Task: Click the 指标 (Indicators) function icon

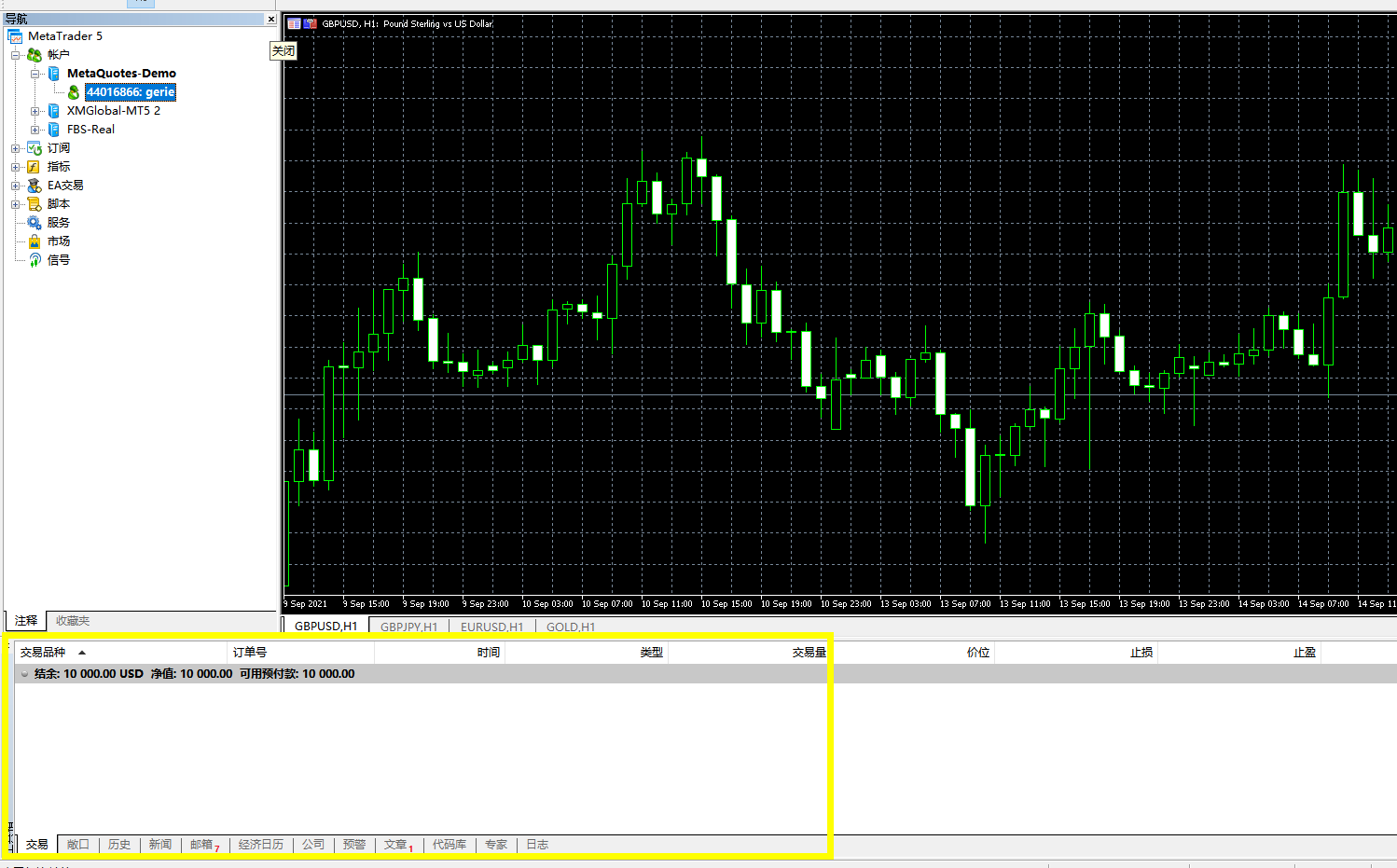Action: 34,167
